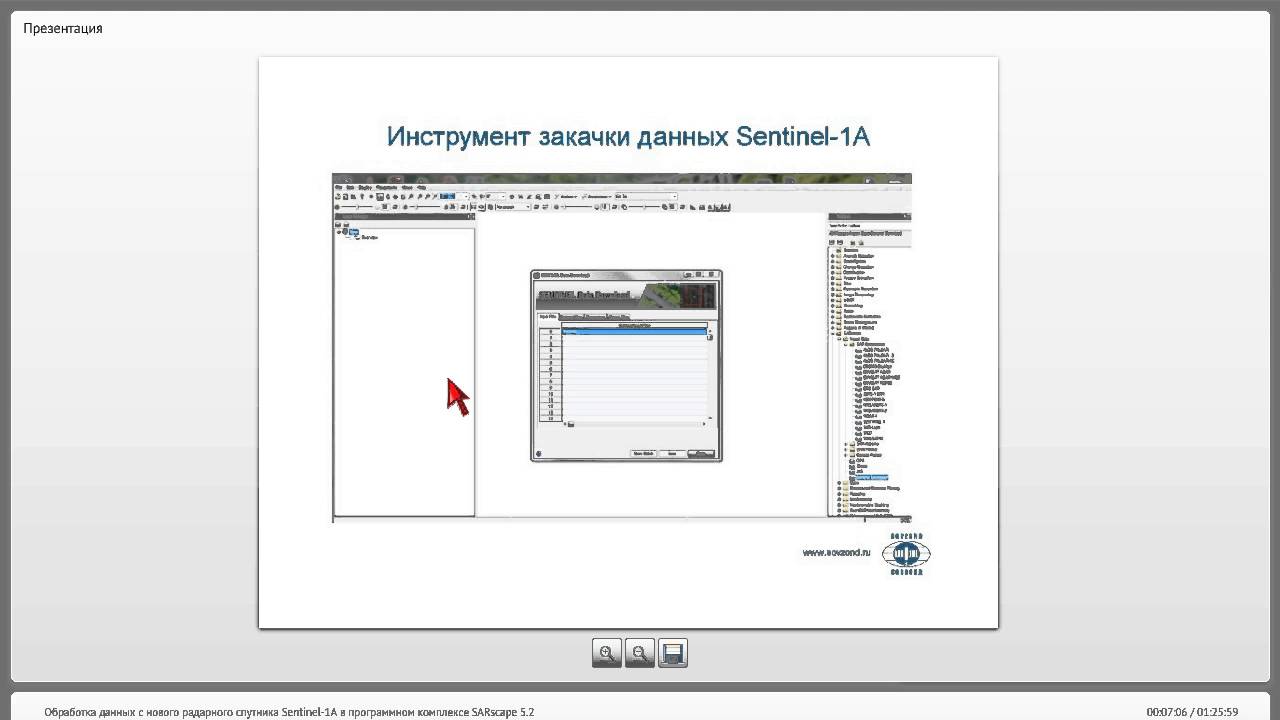This screenshot has height=720, width=1280.
Task: Click the playback time 00:07:06 / 01:25:59
Action: (1192, 712)
